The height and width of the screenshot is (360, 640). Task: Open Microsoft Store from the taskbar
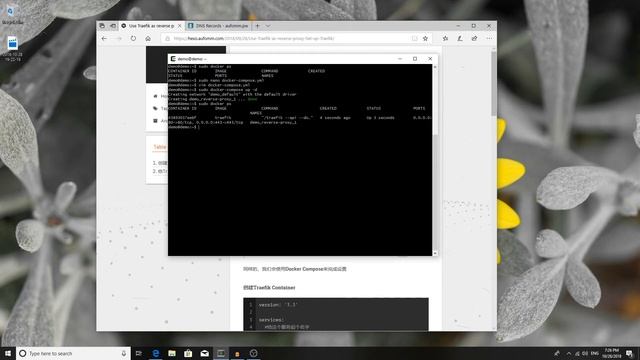(188, 353)
